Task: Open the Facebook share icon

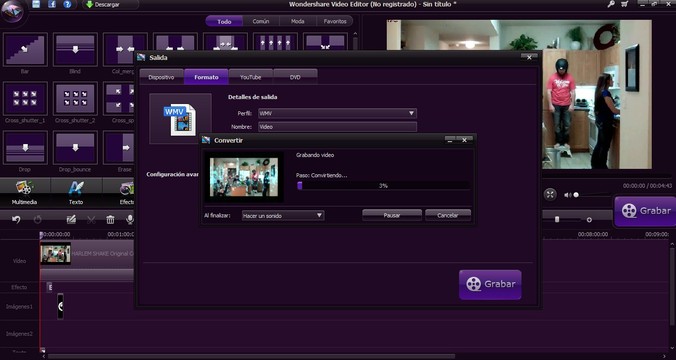Action: (x=52, y=4)
